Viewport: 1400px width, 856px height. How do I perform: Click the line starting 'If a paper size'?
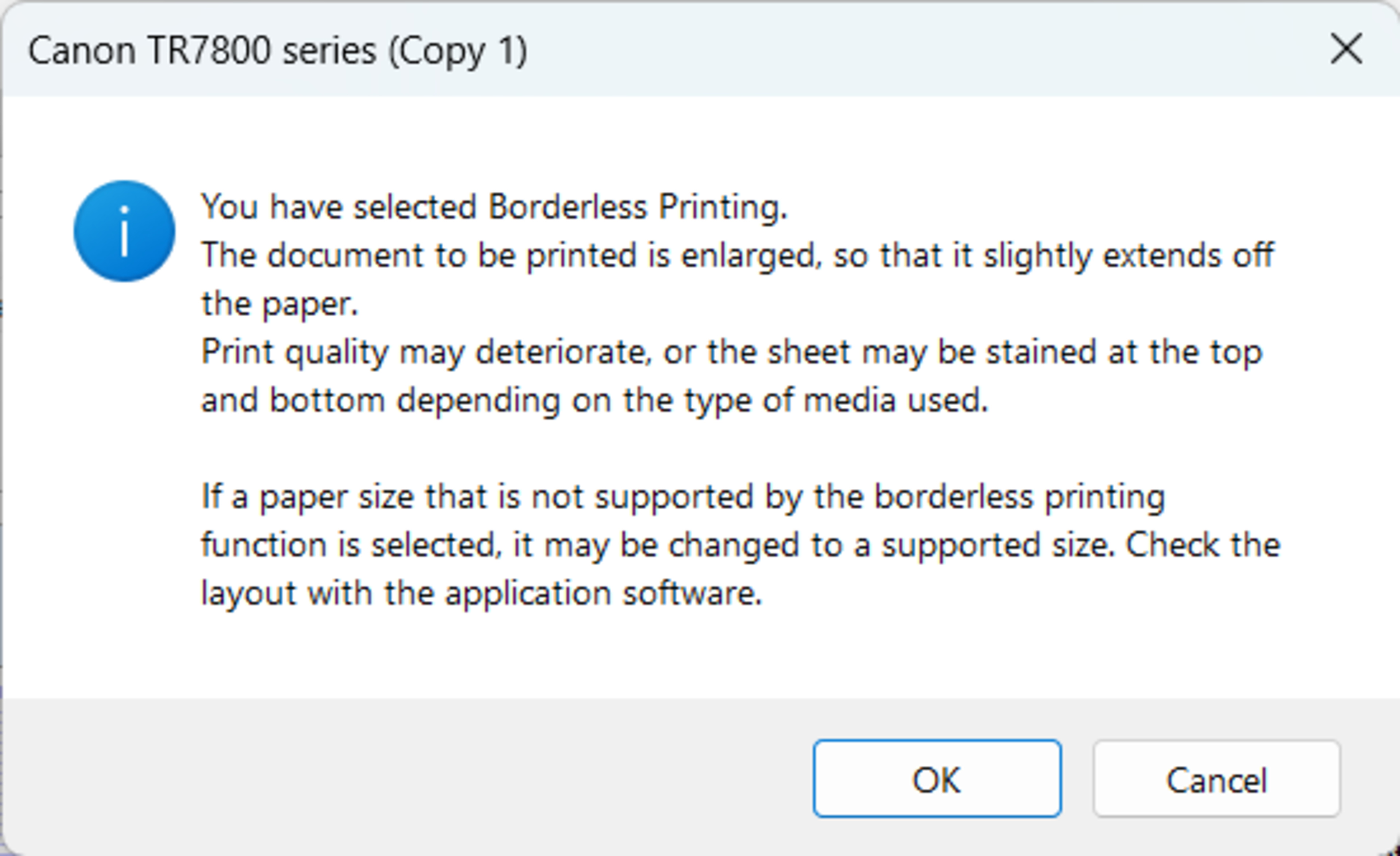pos(683,497)
